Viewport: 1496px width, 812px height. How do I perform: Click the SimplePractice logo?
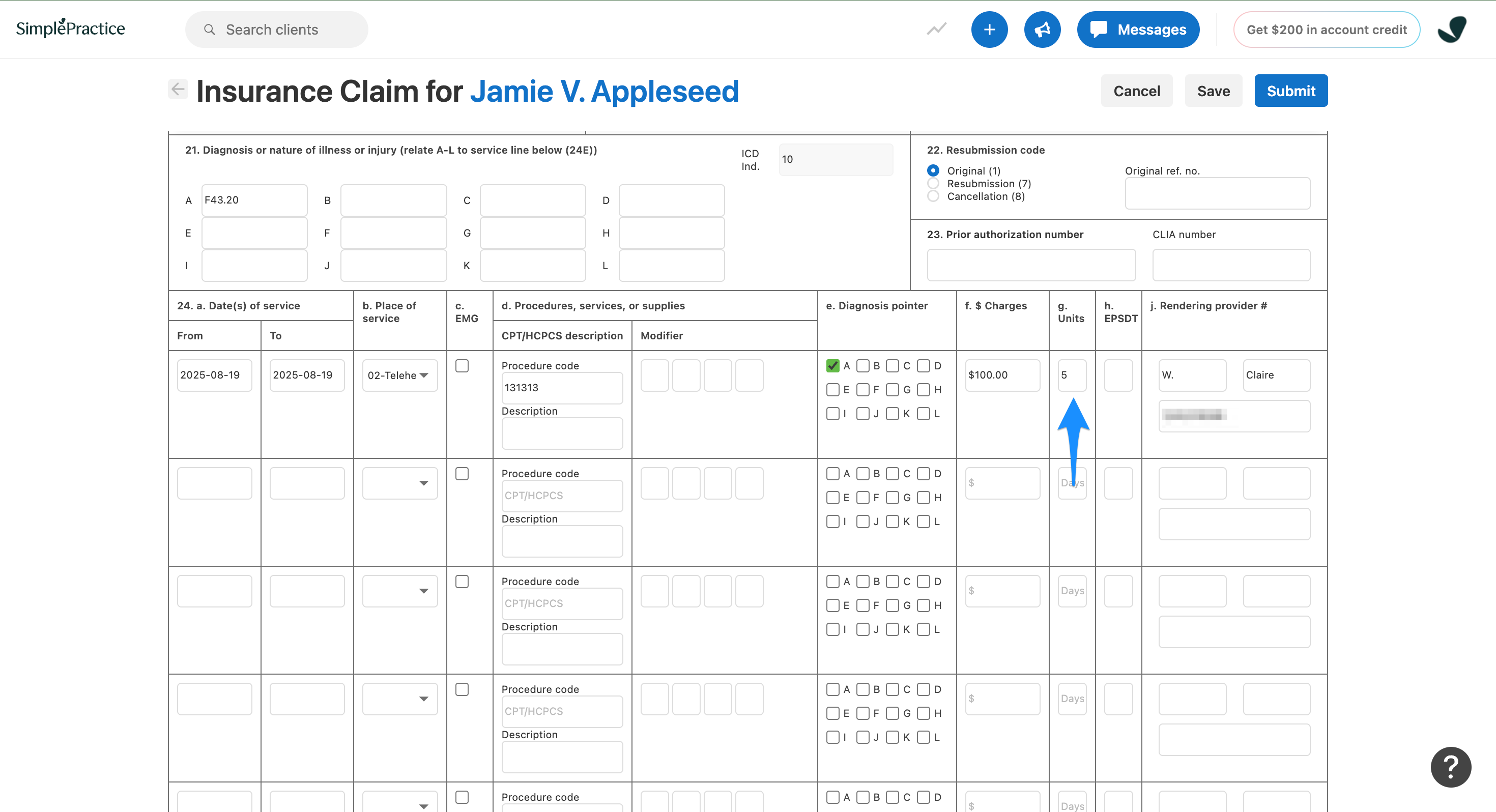pos(70,28)
